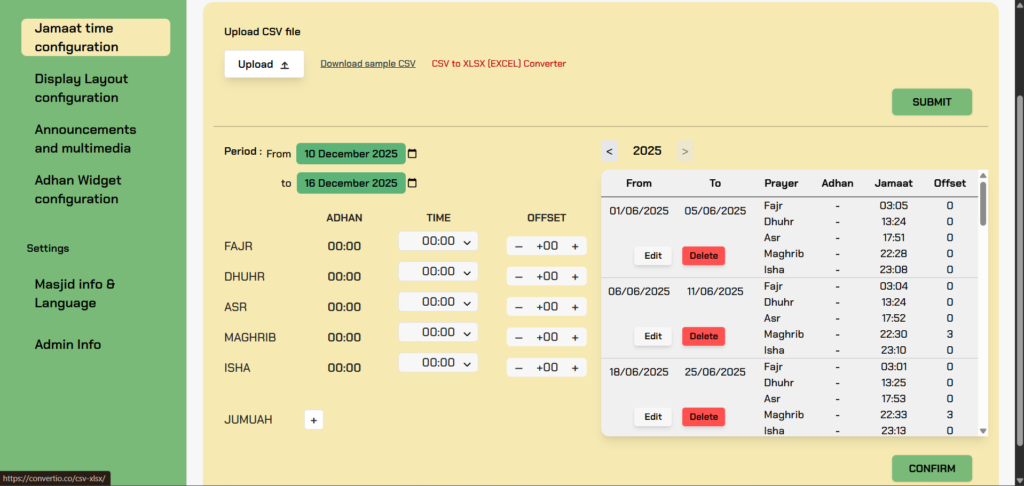Decrease Dhuhr offset with minus sign

(518, 277)
